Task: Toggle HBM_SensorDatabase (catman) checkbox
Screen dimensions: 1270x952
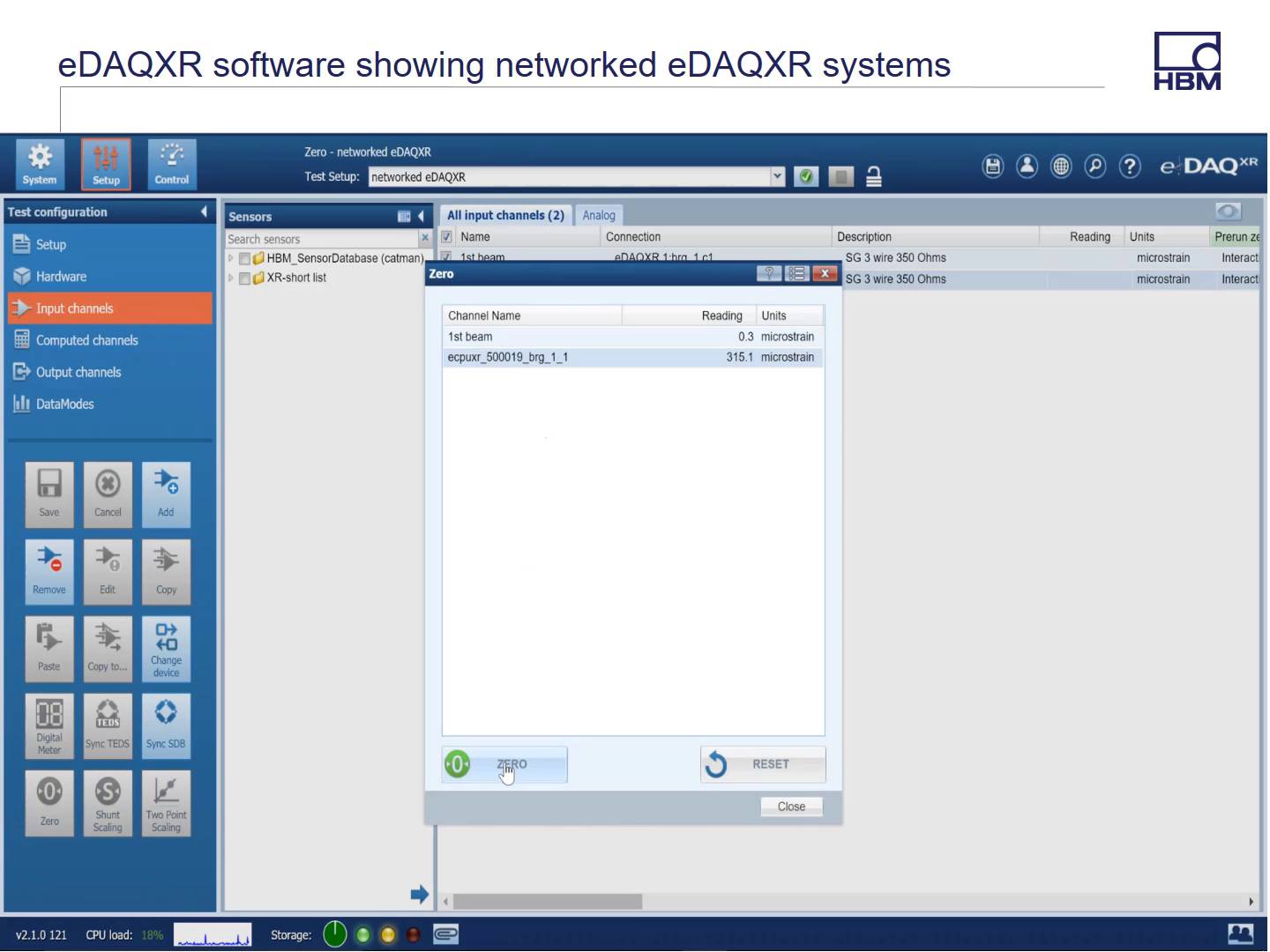Action: 245,258
